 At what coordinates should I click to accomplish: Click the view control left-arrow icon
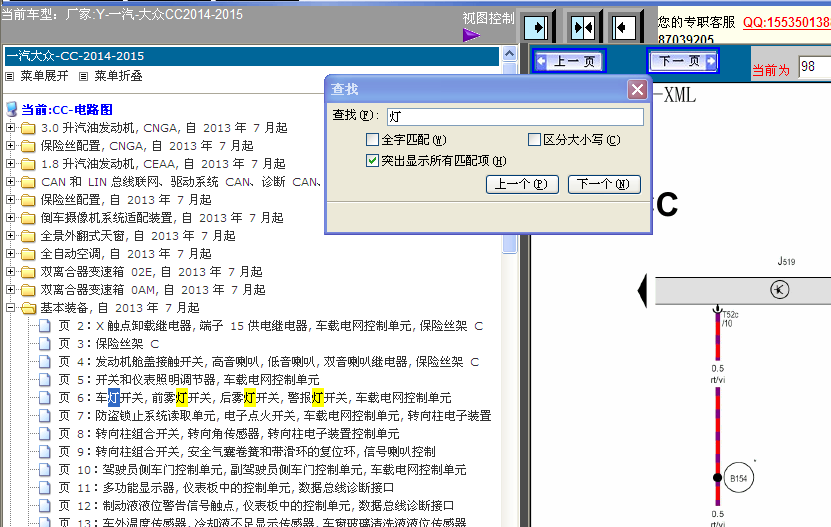[624, 27]
